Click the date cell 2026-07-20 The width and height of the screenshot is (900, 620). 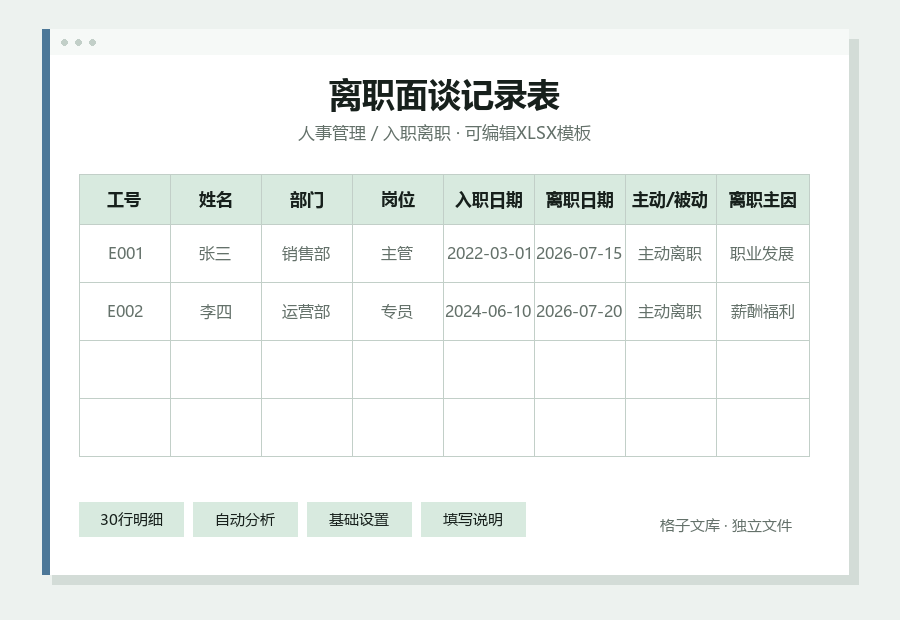coord(580,312)
